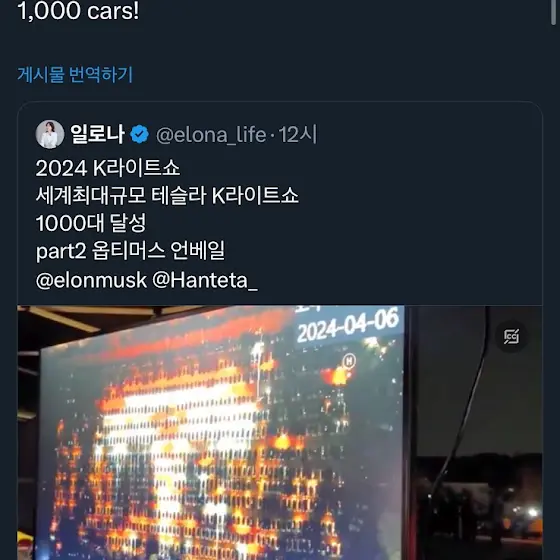This screenshot has width=560, height=560.
Task: Open the @elona_life handle
Action: pyautogui.click(x=211, y=135)
